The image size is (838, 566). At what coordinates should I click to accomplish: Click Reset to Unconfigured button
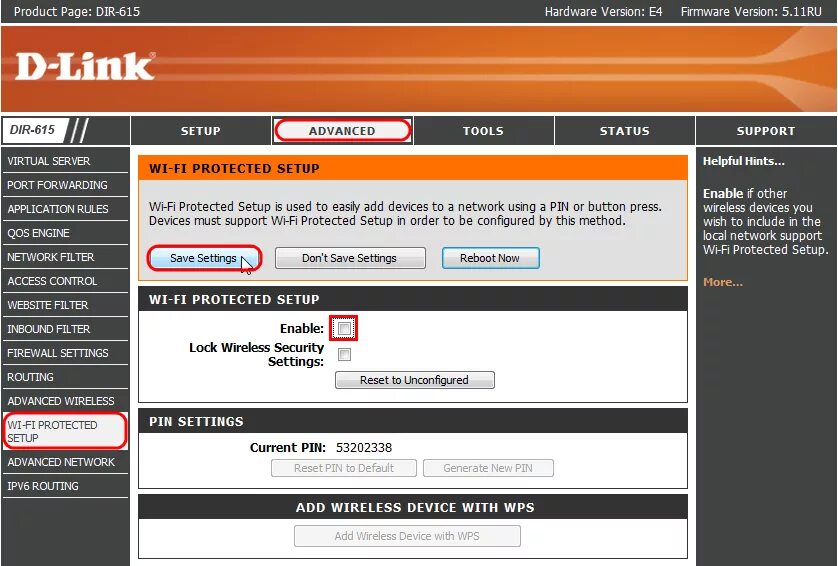click(415, 380)
